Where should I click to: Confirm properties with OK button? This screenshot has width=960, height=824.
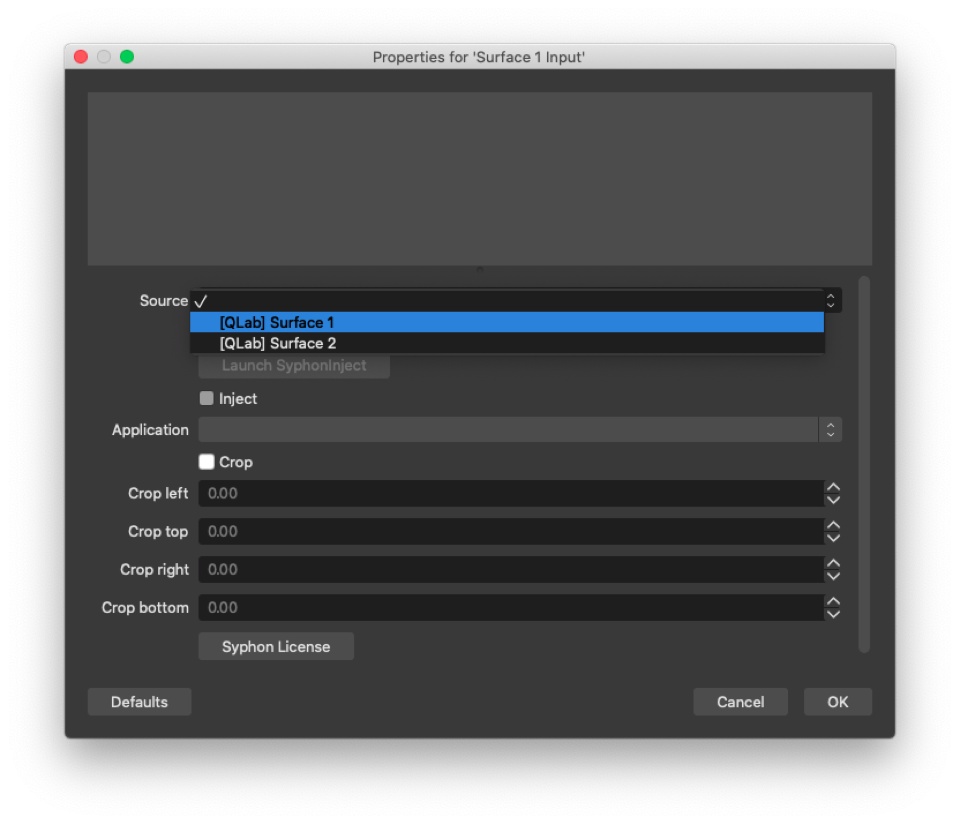point(837,702)
